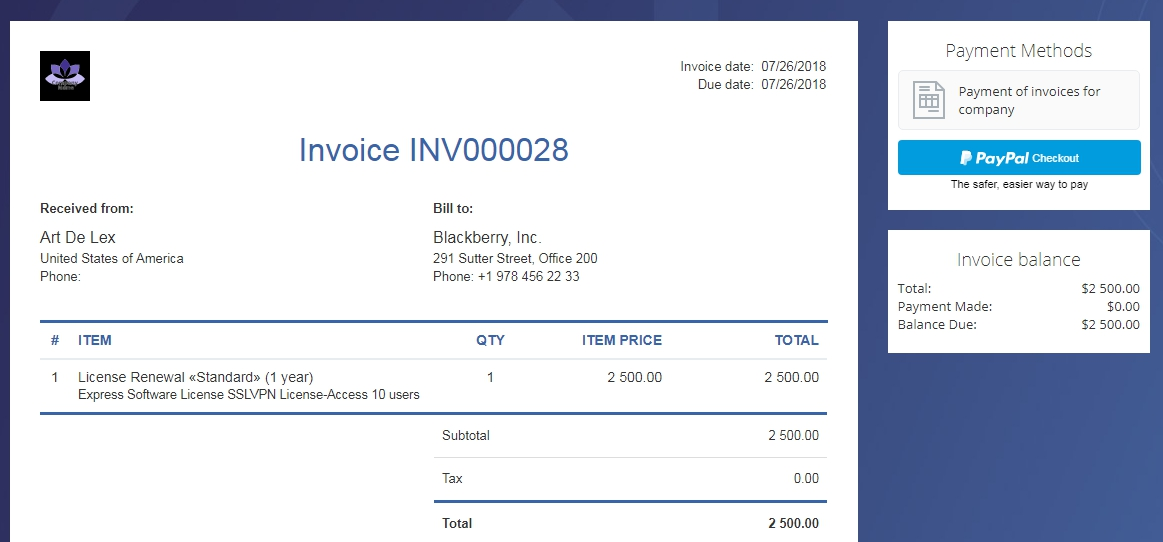Screen dimensions: 1163x542
Task: Click the Invoice balance panel title
Action: point(1018,260)
